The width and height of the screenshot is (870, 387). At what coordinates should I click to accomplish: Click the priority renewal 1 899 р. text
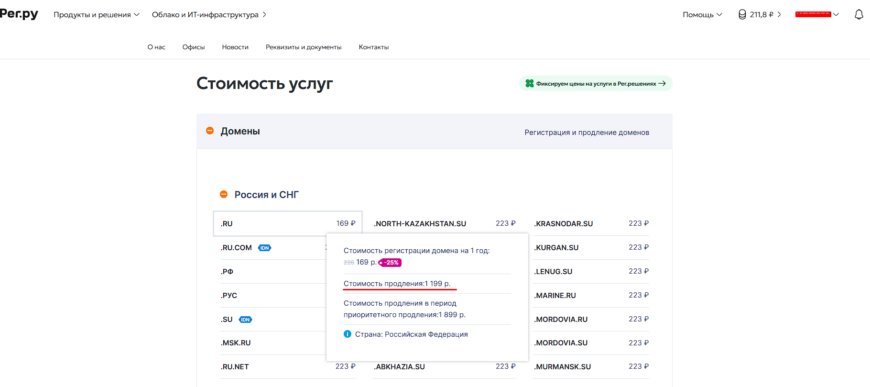coord(404,309)
